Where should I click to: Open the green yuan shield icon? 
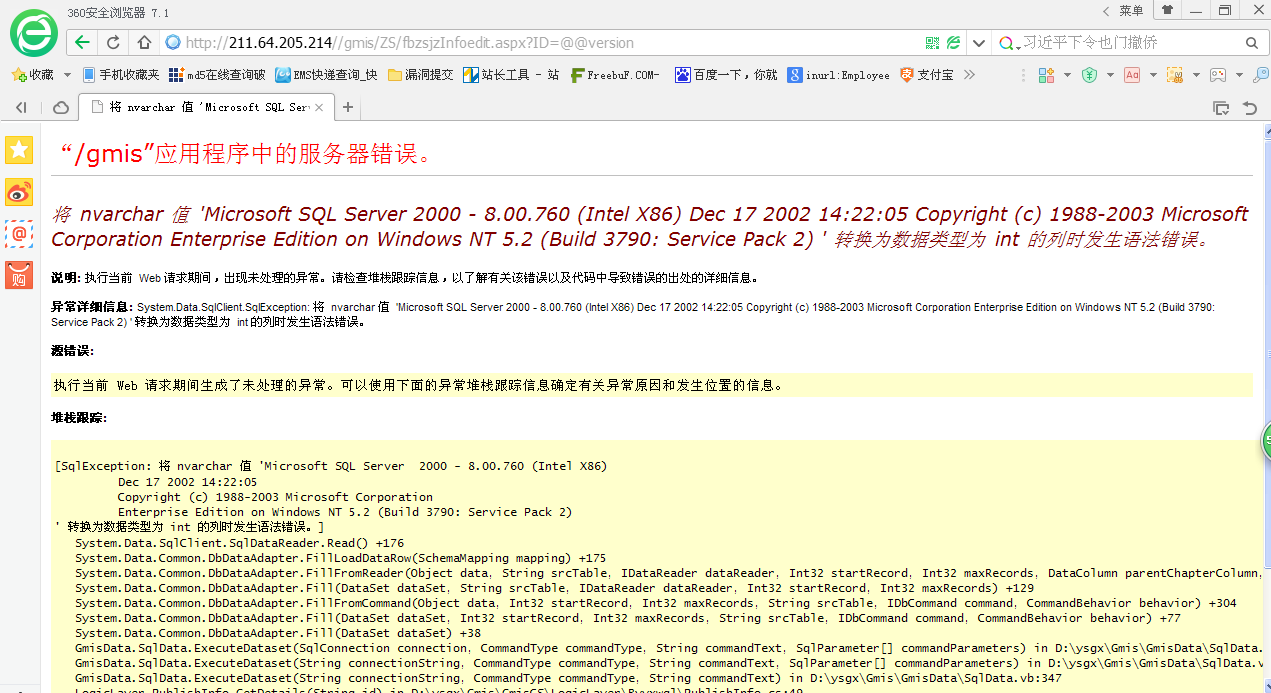[1090, 75]
